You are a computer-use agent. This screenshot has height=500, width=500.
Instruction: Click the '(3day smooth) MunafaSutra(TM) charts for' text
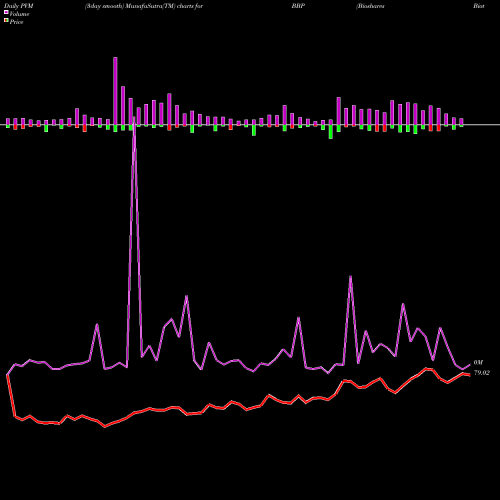(144, 6)
